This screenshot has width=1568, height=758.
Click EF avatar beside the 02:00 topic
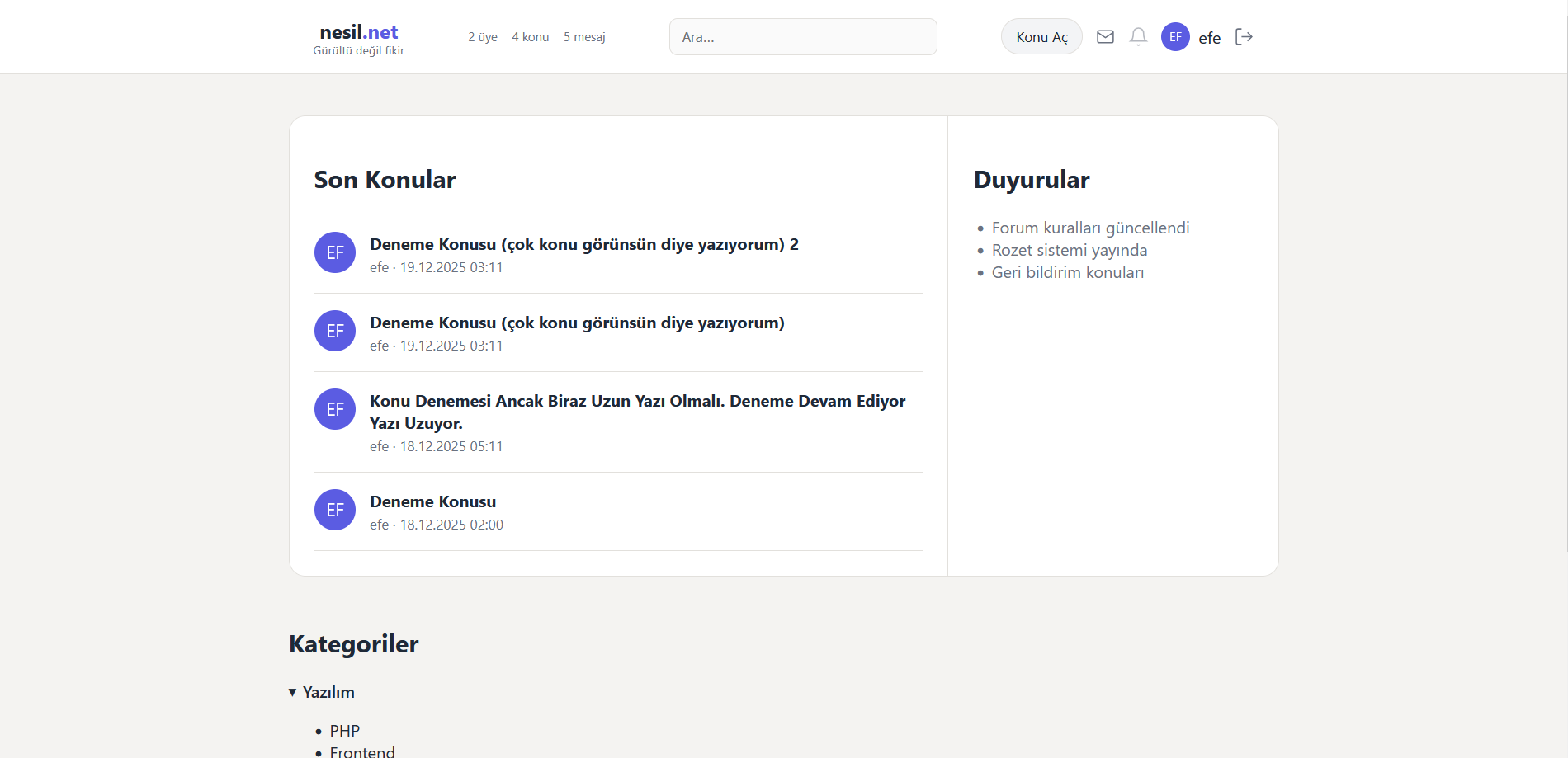335,510
